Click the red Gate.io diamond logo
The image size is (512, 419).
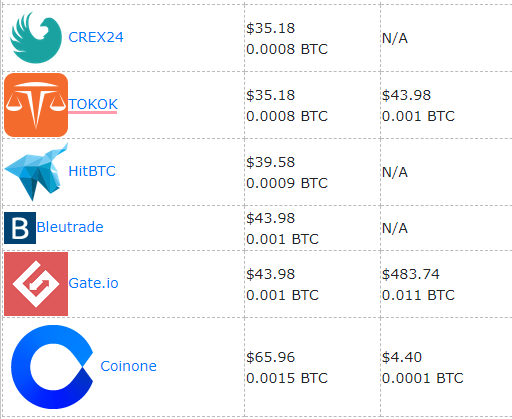36,284
